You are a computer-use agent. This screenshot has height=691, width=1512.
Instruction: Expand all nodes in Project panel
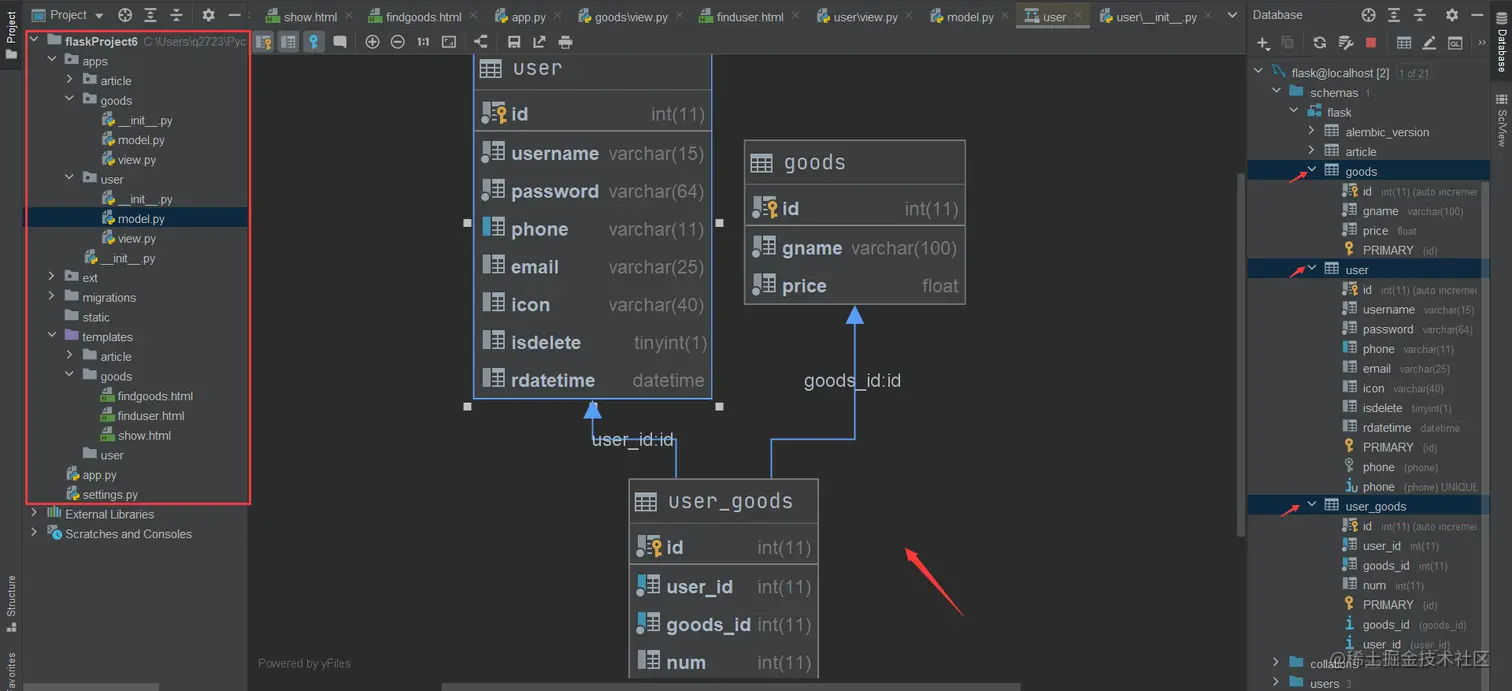click(x=150, y=15)
